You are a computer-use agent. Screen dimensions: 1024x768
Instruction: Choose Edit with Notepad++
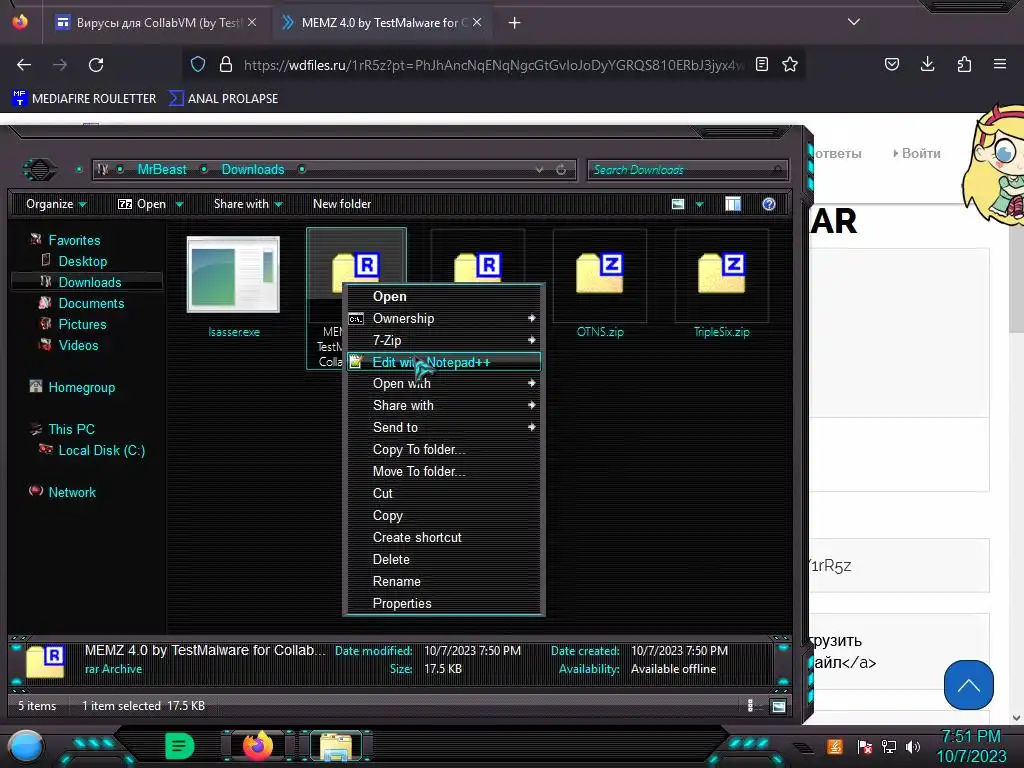click(444, 362)
